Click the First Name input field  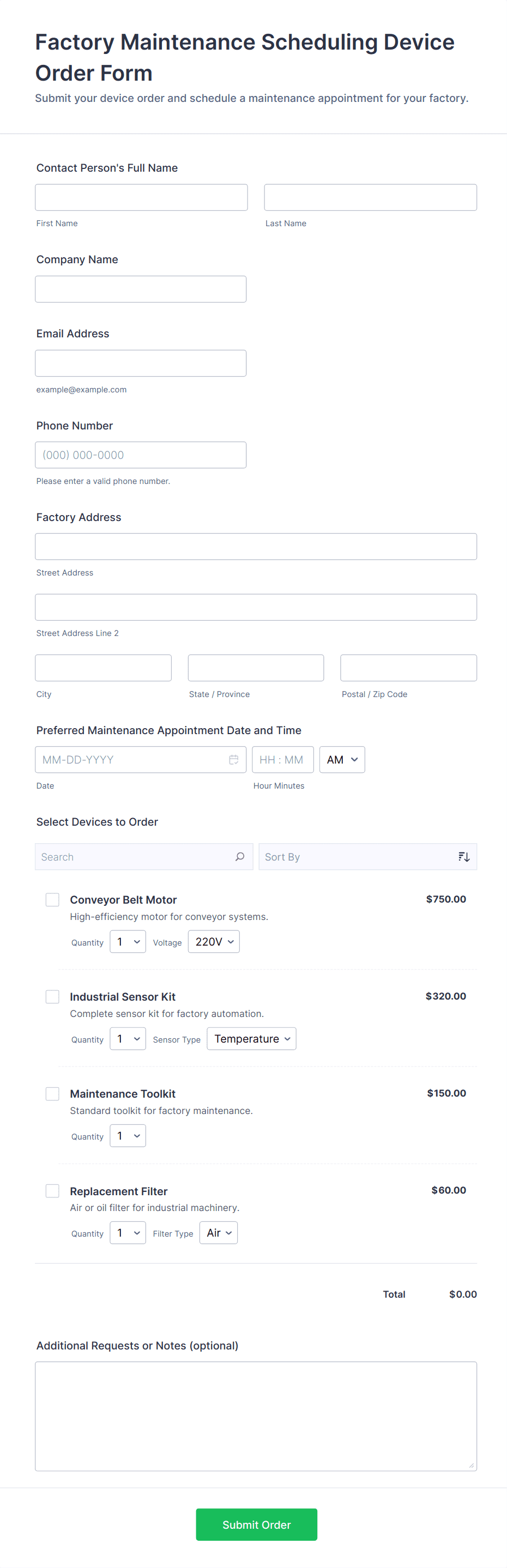tap(141, 198)
